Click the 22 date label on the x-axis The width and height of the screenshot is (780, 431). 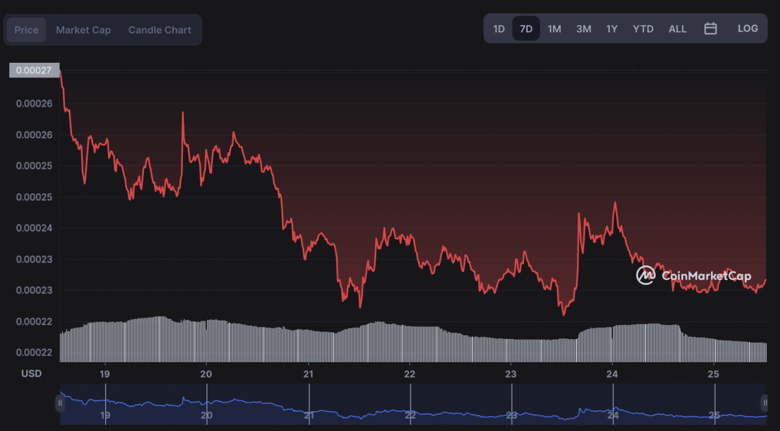[409, 374]
